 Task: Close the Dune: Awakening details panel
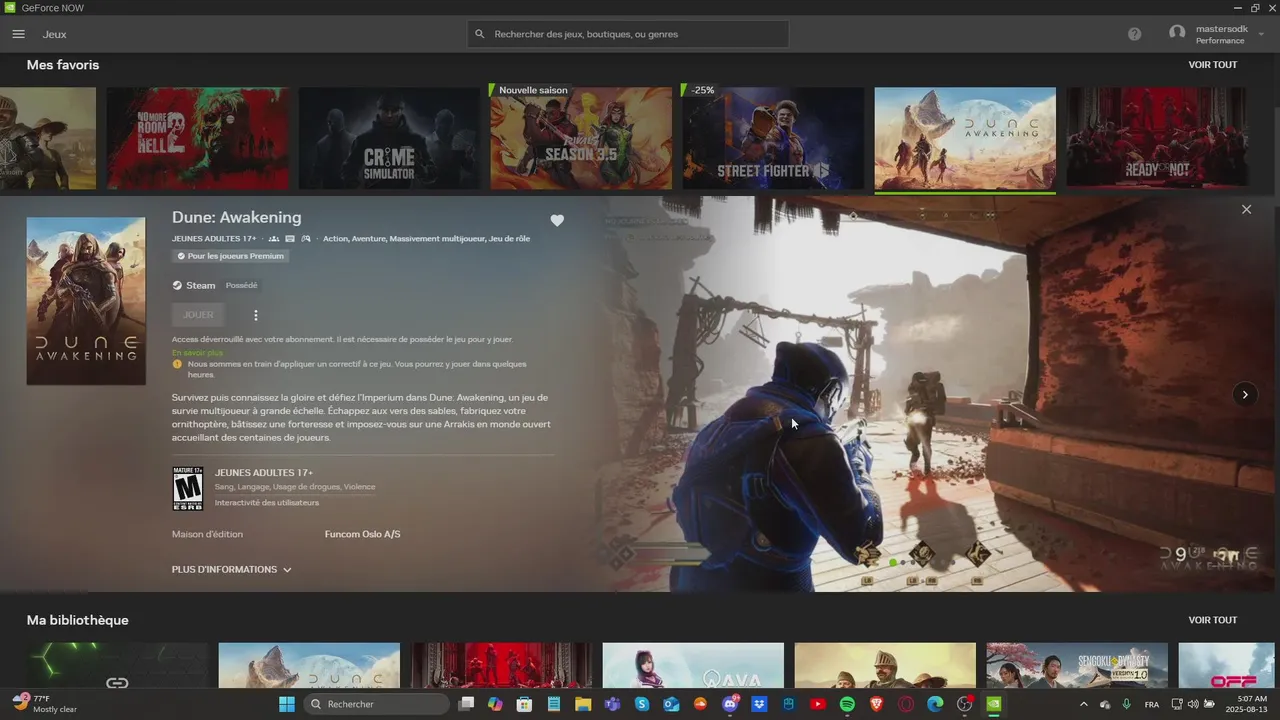[x=1246, y=209]
